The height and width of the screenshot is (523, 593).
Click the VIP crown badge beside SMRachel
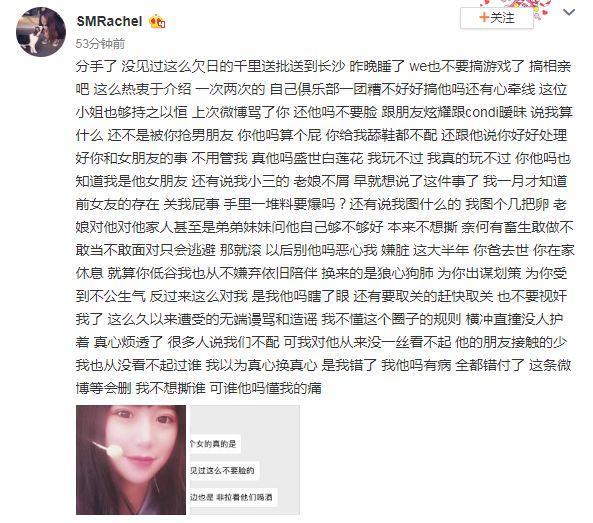[157, 22]
